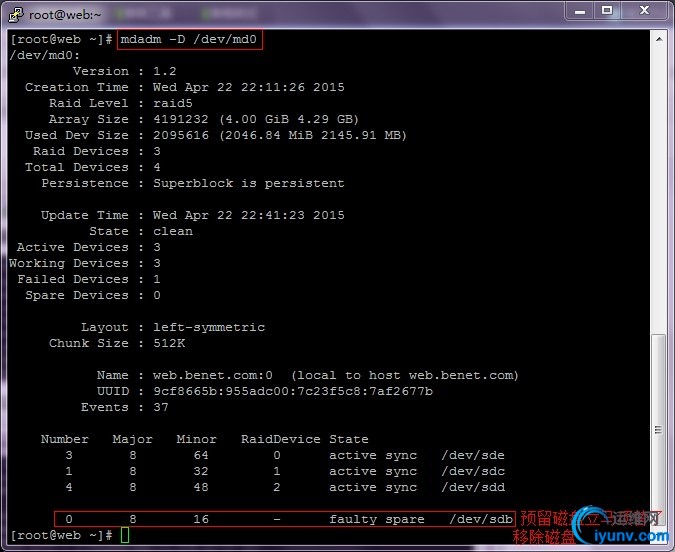Click Array Size value '4191232'
The image size is (675, 552).
pos(181,119)
